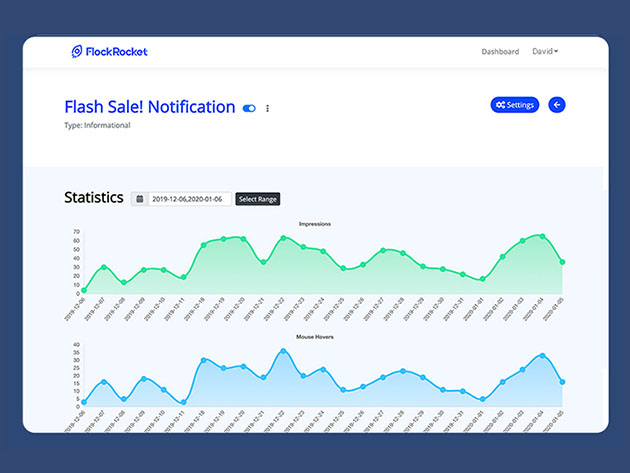
Task: Click the Impressions data point for 2019-12-22
Action: point(284,238)
